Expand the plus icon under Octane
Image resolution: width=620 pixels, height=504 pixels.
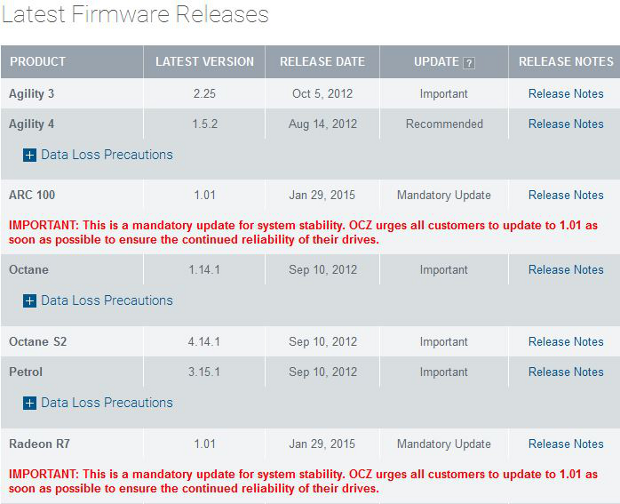point(29,301)
